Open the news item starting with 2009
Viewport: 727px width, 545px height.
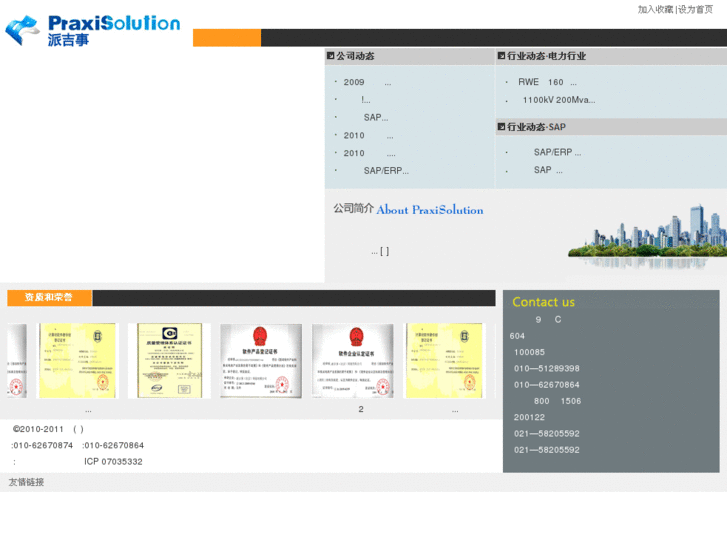tap(367, 83)
